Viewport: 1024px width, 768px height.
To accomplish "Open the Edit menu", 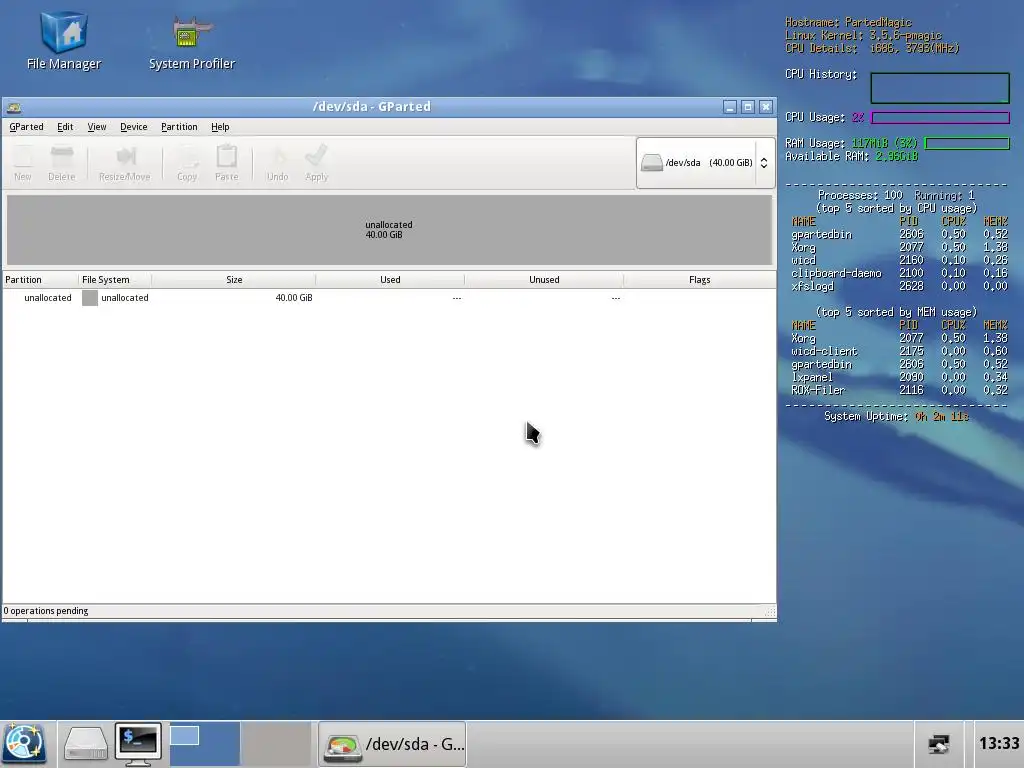I will (x=65, y=127).
